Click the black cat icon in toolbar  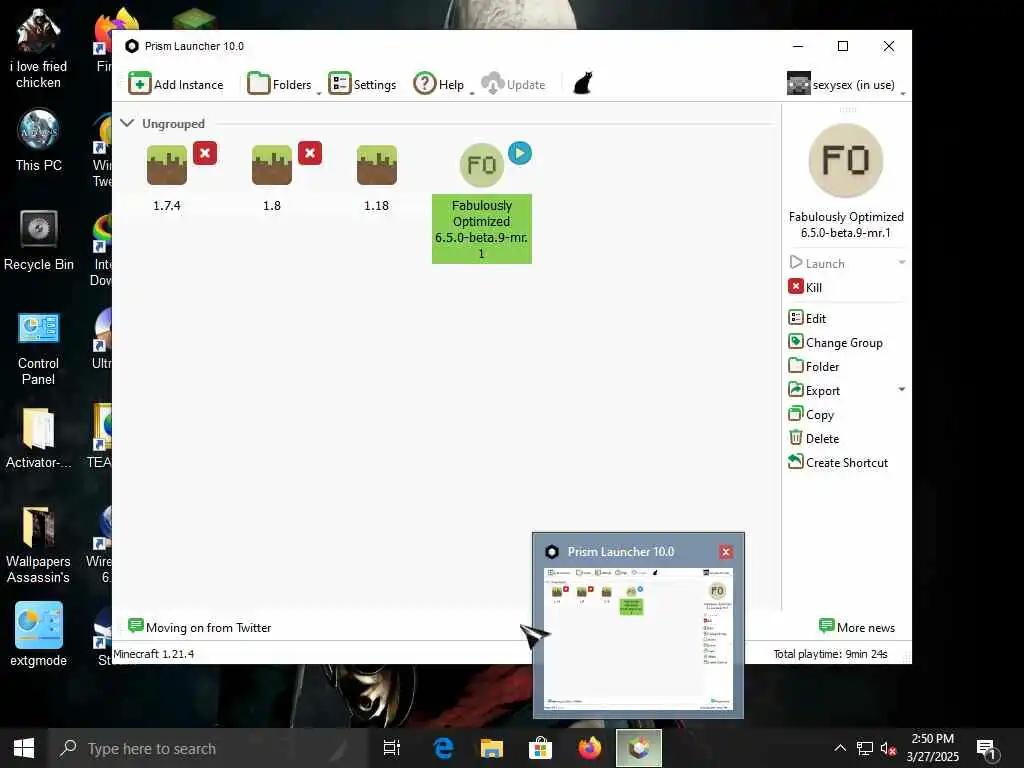point(583,84)
